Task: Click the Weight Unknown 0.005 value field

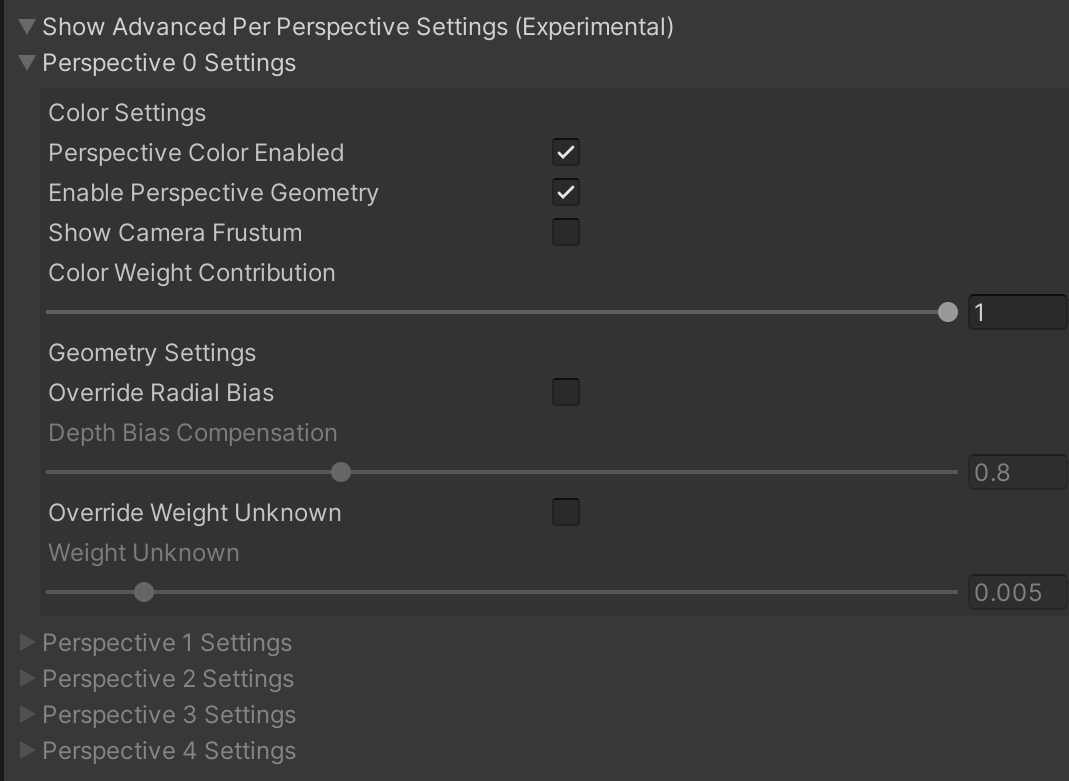Action: click(x=1017, y=593)
